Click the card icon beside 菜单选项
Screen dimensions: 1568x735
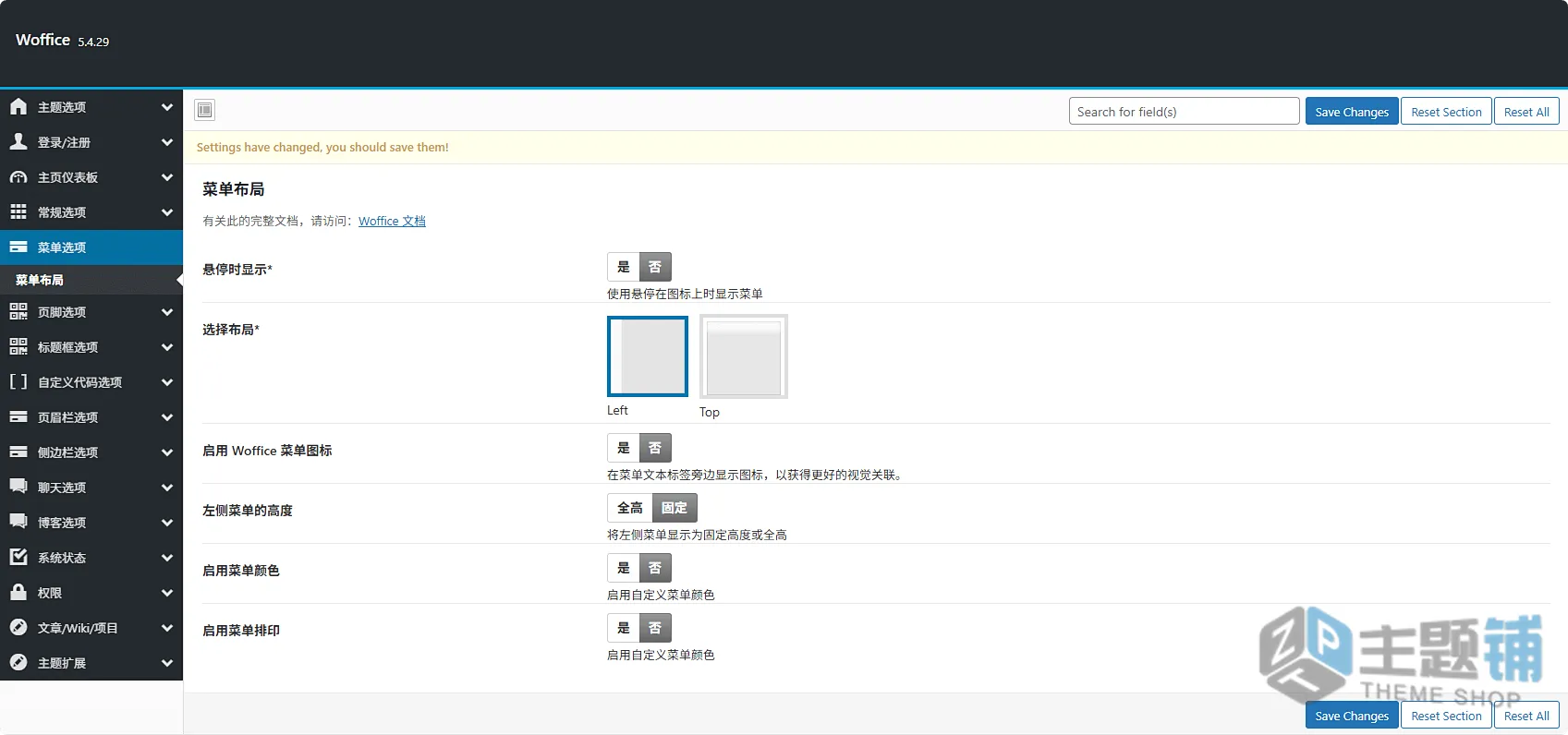[18, 247]
